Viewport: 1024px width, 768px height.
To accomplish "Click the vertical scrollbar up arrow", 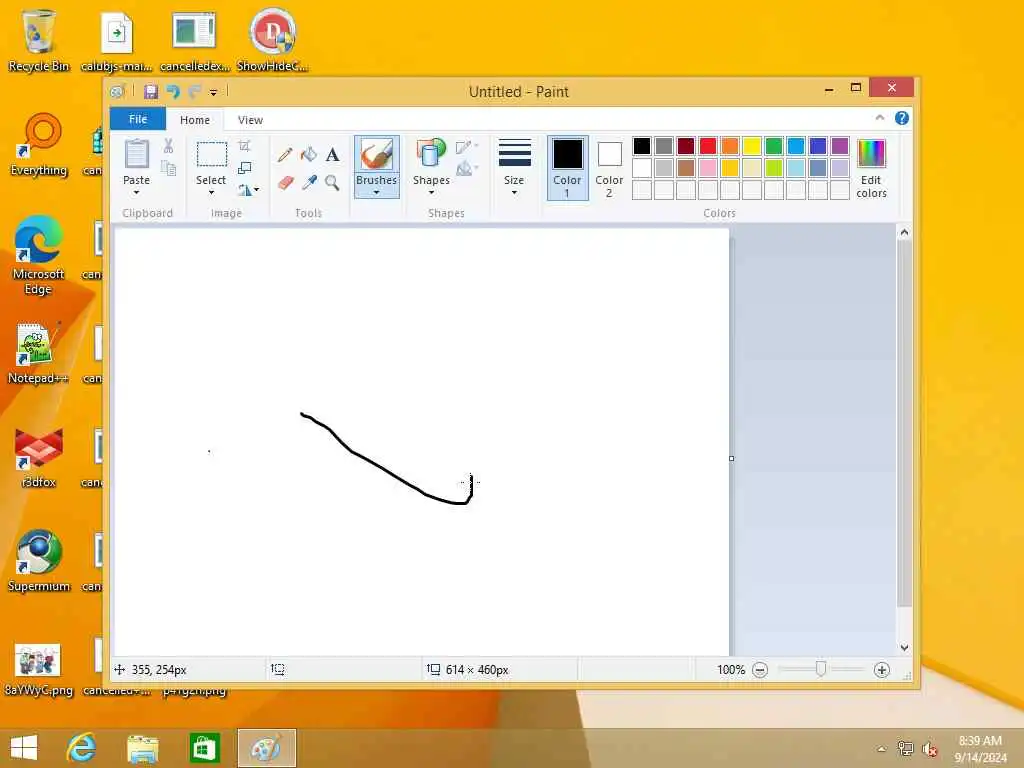I will [x=904, y=232].
